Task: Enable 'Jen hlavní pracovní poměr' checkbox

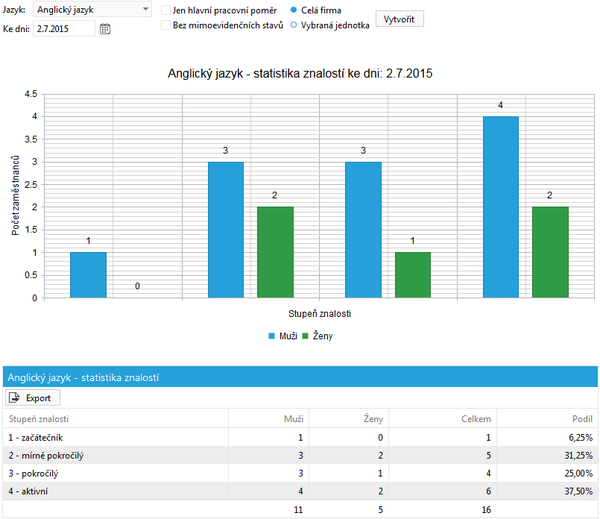Action: click(x=166, y=10)
